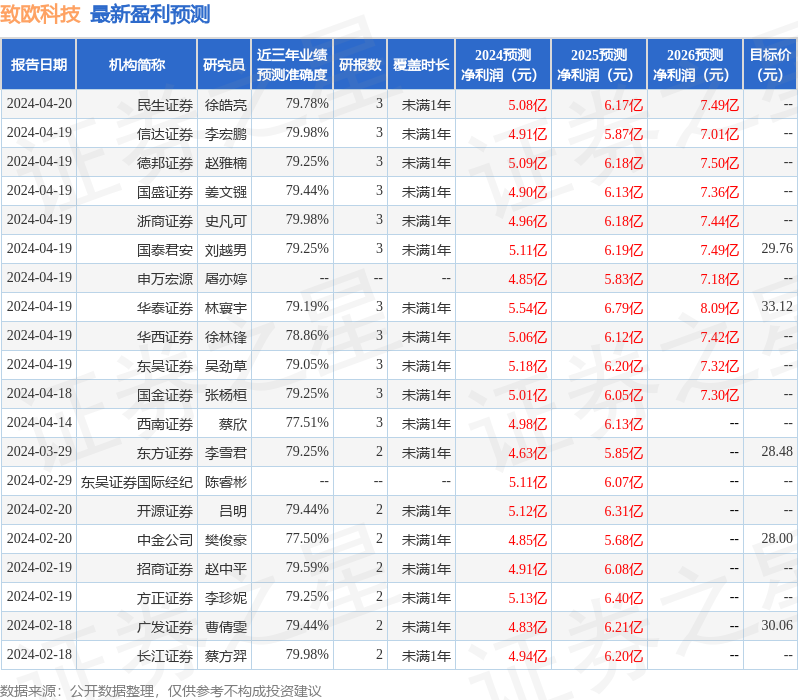The width and height of the screenshot is (798, 700).
Task: Click accuracy value 77.51%
Action: (307, 423)
